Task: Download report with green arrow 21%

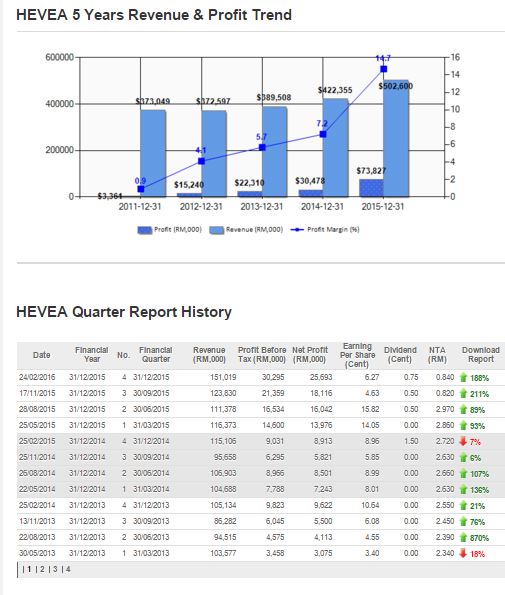Action: [x=472, y=505]
